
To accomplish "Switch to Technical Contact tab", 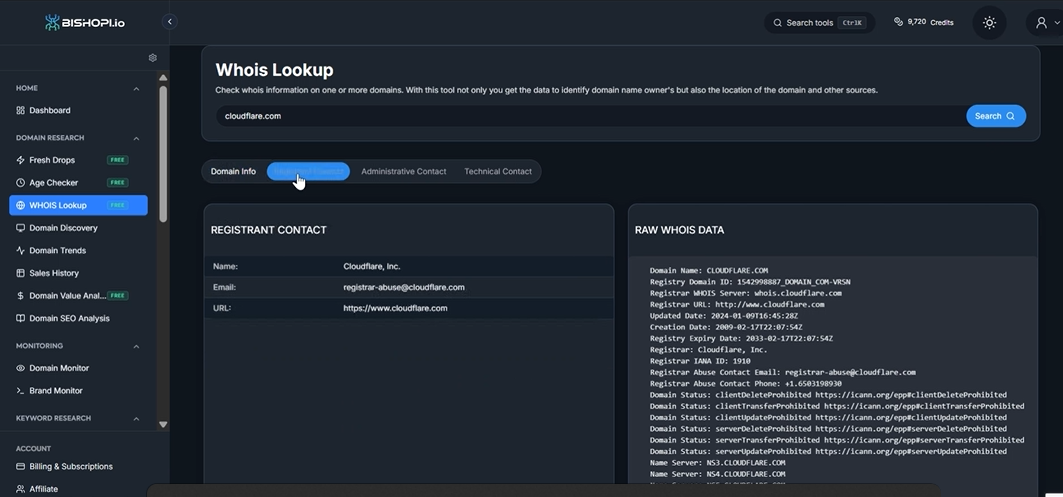I will (498, 172).
